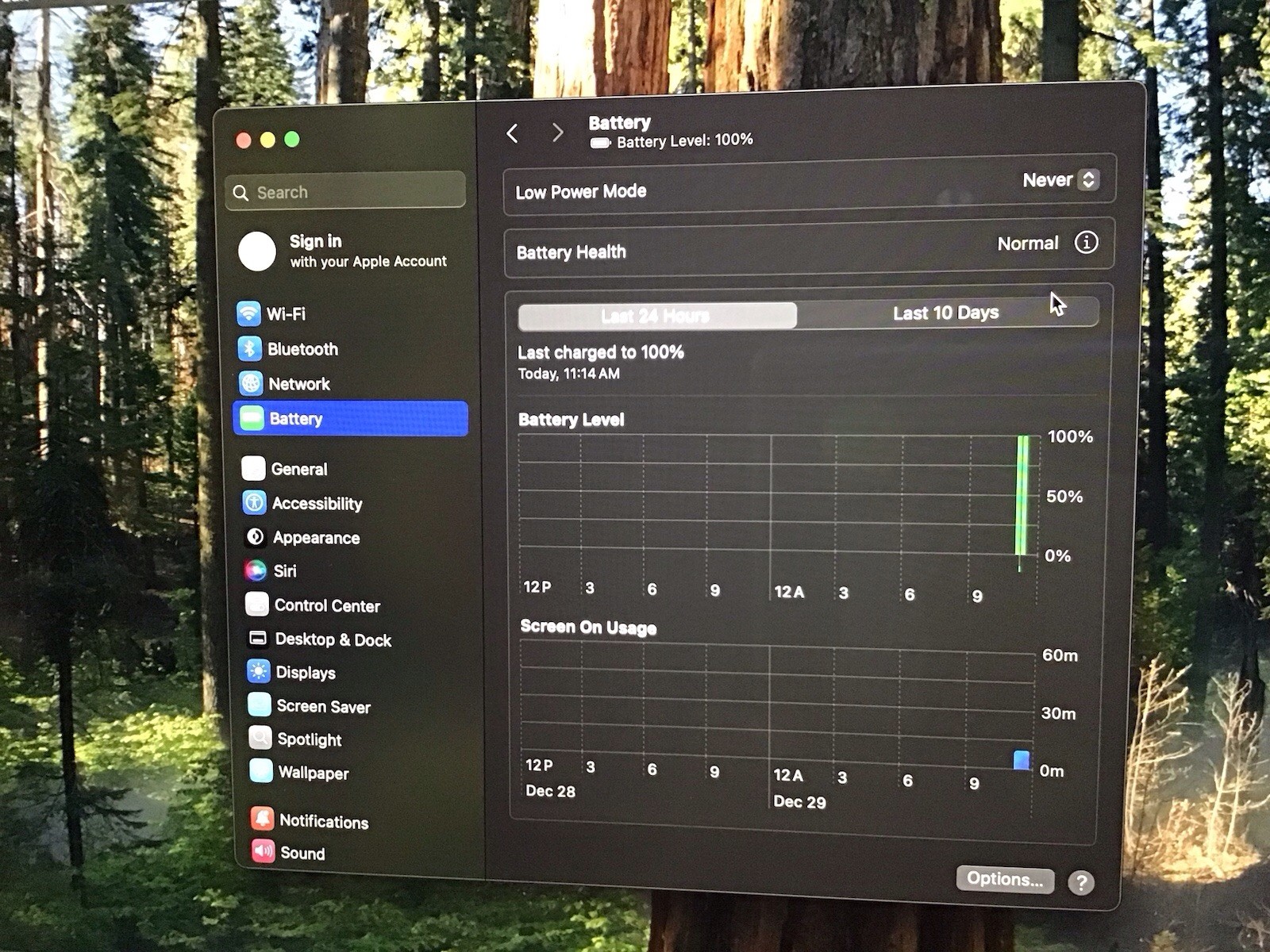Go back with left chevron
This screenshot has height=952, width=1270.
tap(513, 133)
